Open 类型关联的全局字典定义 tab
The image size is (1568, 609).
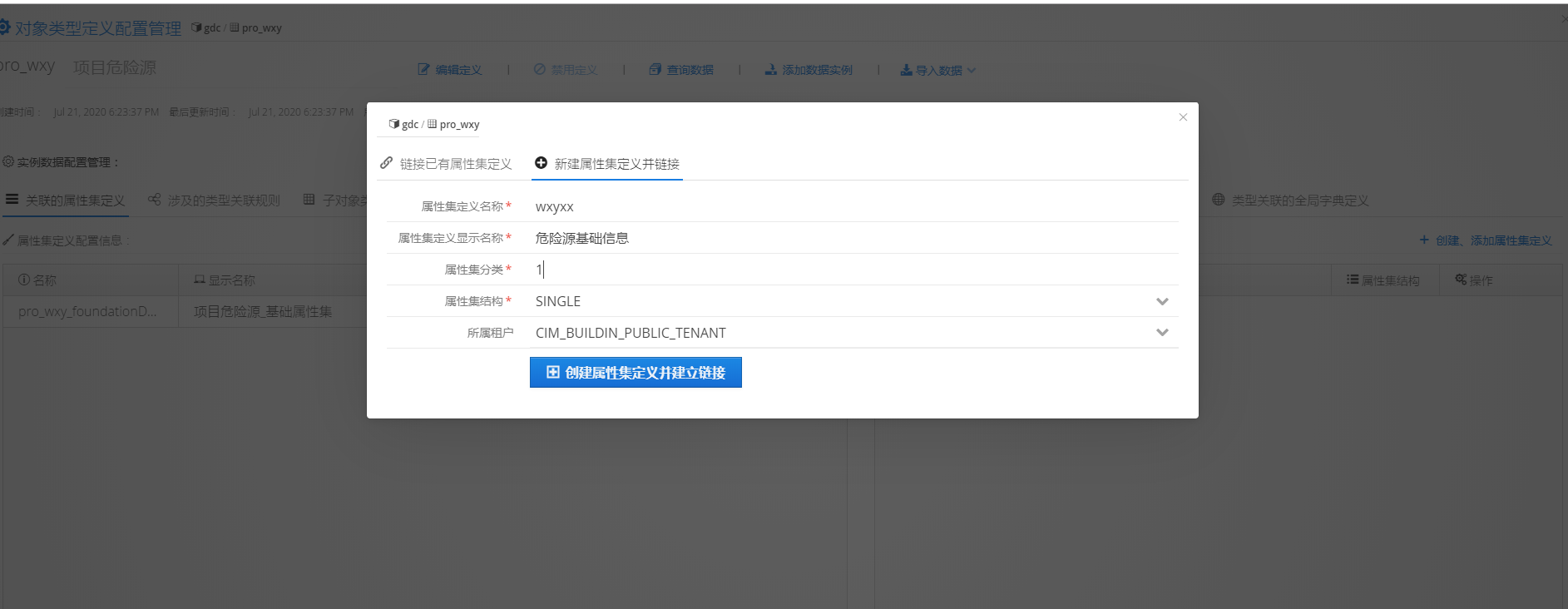[1290, 201]
